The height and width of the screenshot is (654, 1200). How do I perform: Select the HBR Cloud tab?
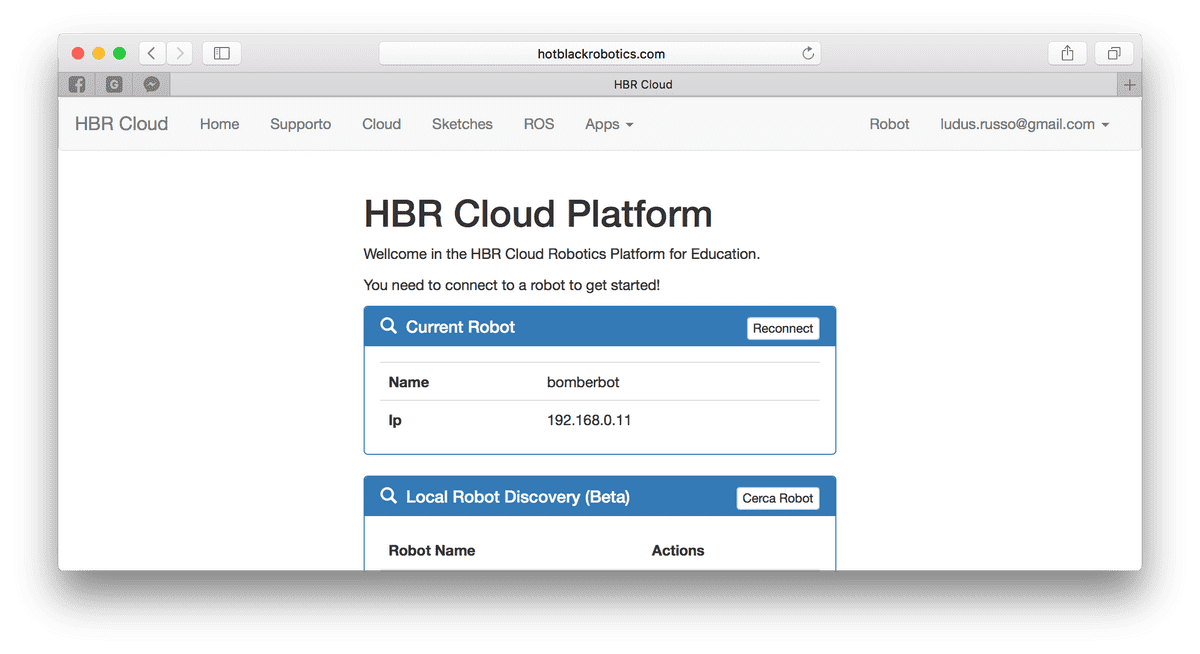point(643,85)
